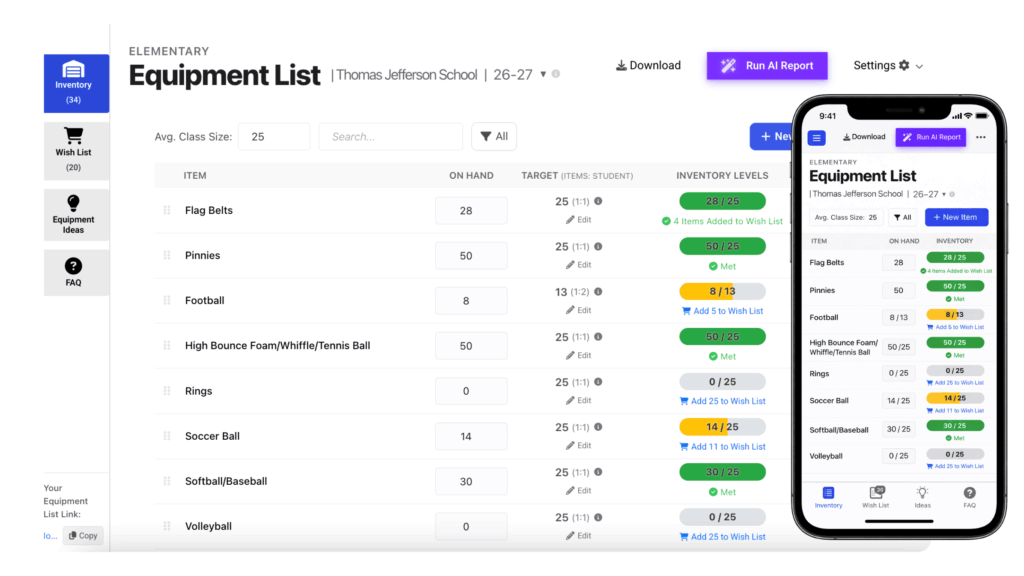Image resolution: width=1024 pixels, height=576 pixels.
Task: Select High Bounce Foam/Whiffle/Tennis Ball row name
Action: coord(278,345)
